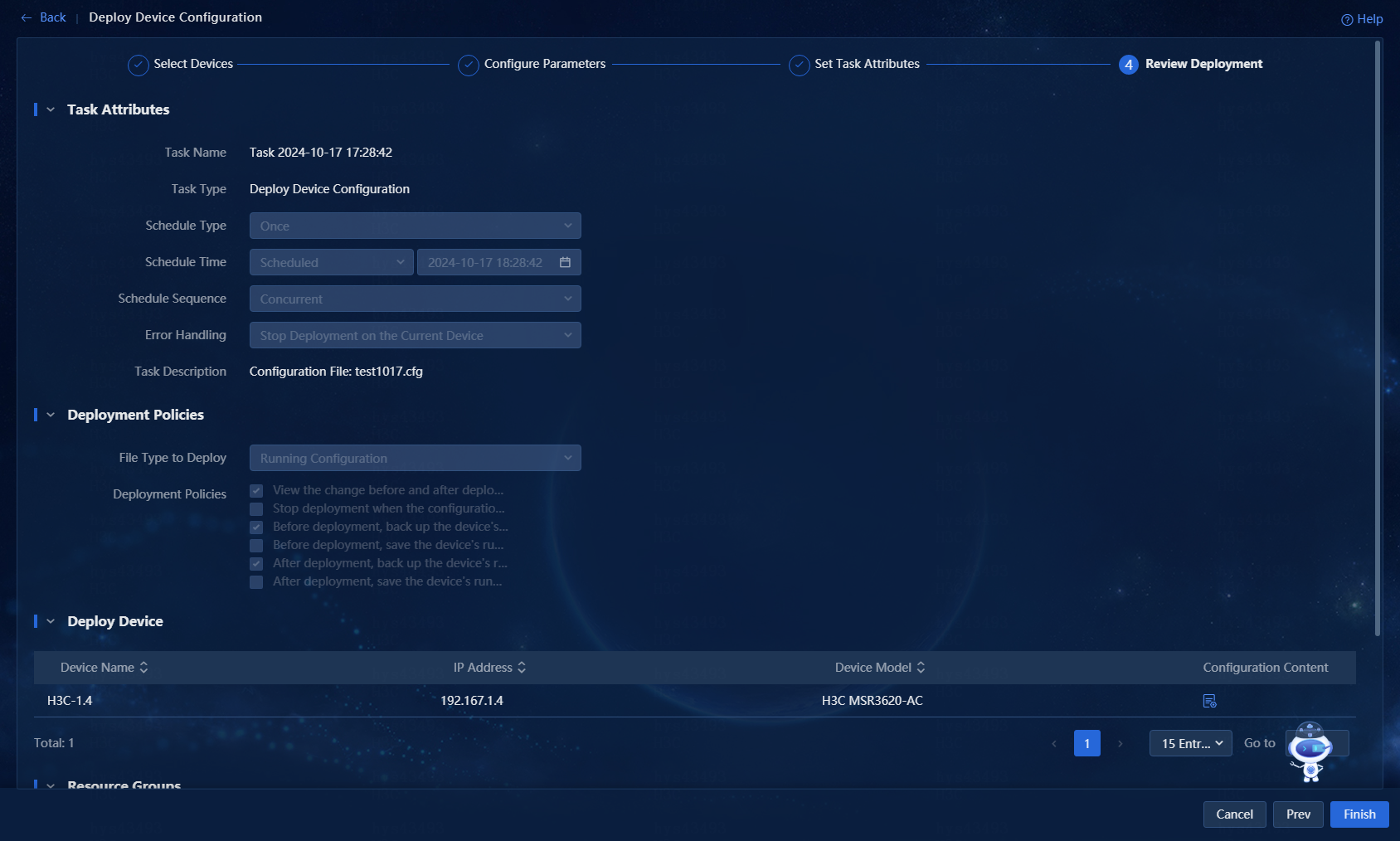Screen dimensions: 1400x841
Task: Click the Back link
Action: tap(53, 17)
